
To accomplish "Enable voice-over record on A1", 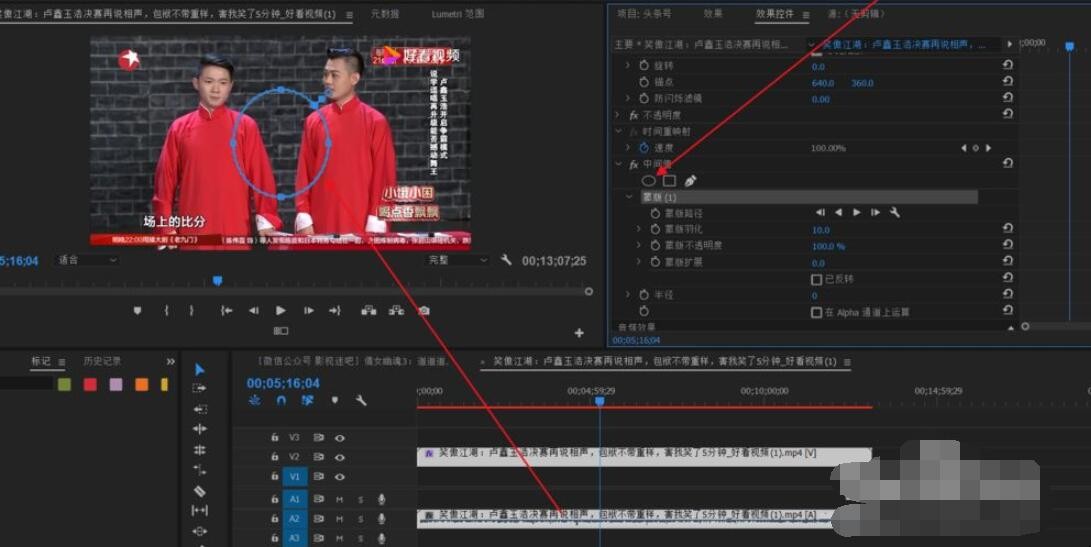I will (x=381, y=499).
